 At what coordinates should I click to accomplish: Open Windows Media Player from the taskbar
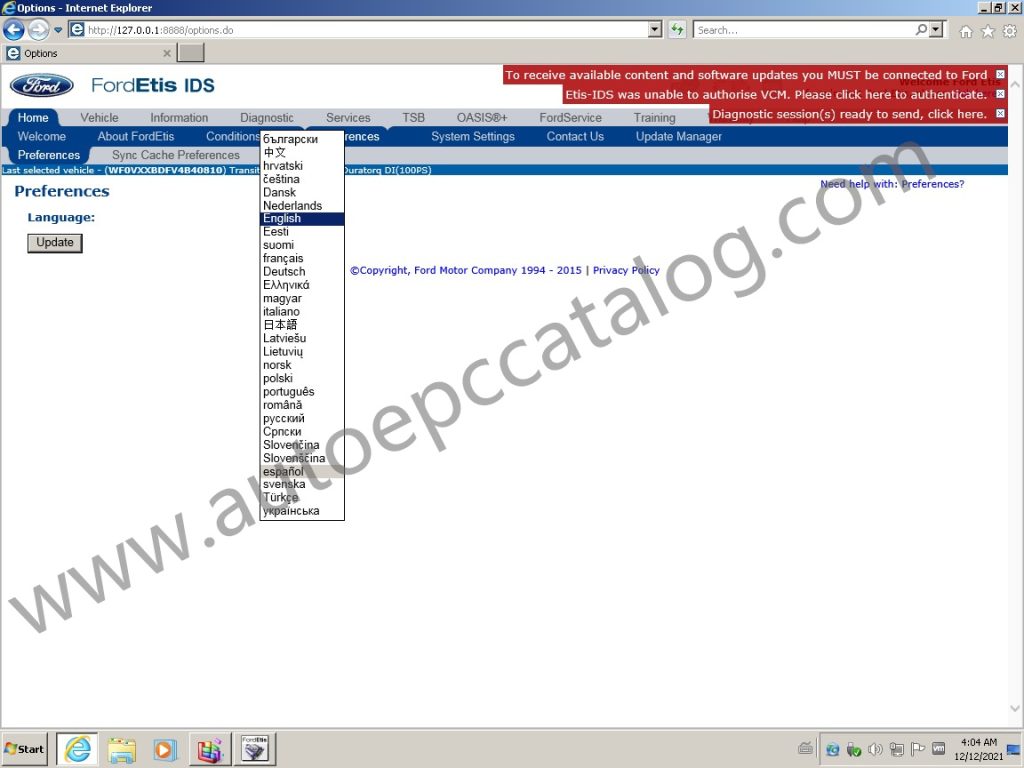(165, 748)
